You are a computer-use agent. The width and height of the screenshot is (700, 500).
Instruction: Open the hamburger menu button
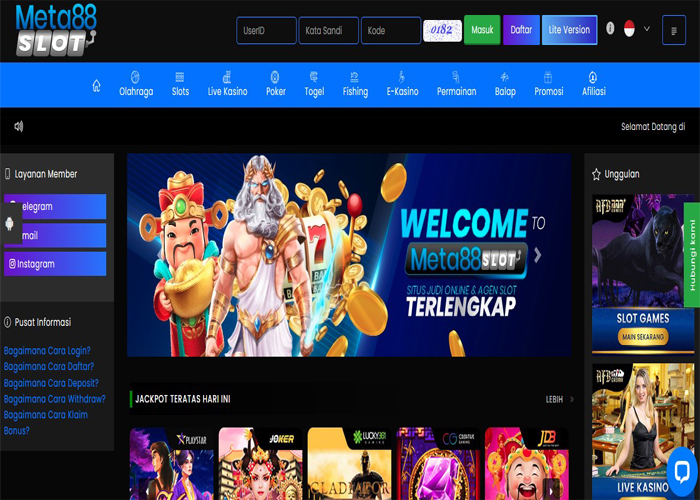point(674,30)
